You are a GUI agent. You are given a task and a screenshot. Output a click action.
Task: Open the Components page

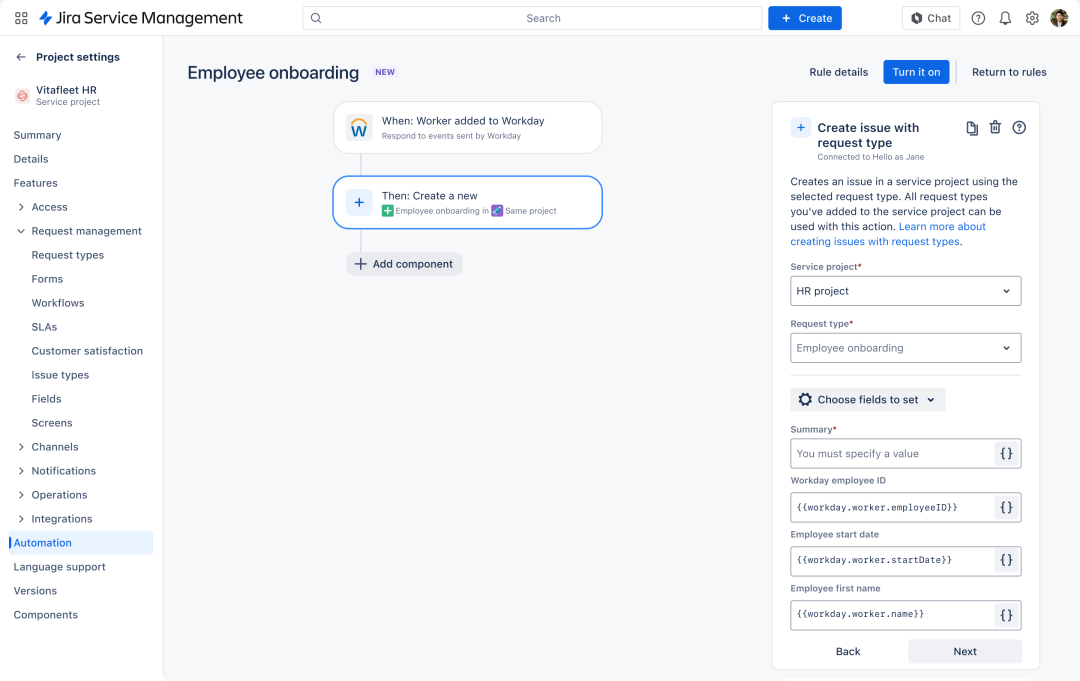pyautogui.click(x=45, y=615)
